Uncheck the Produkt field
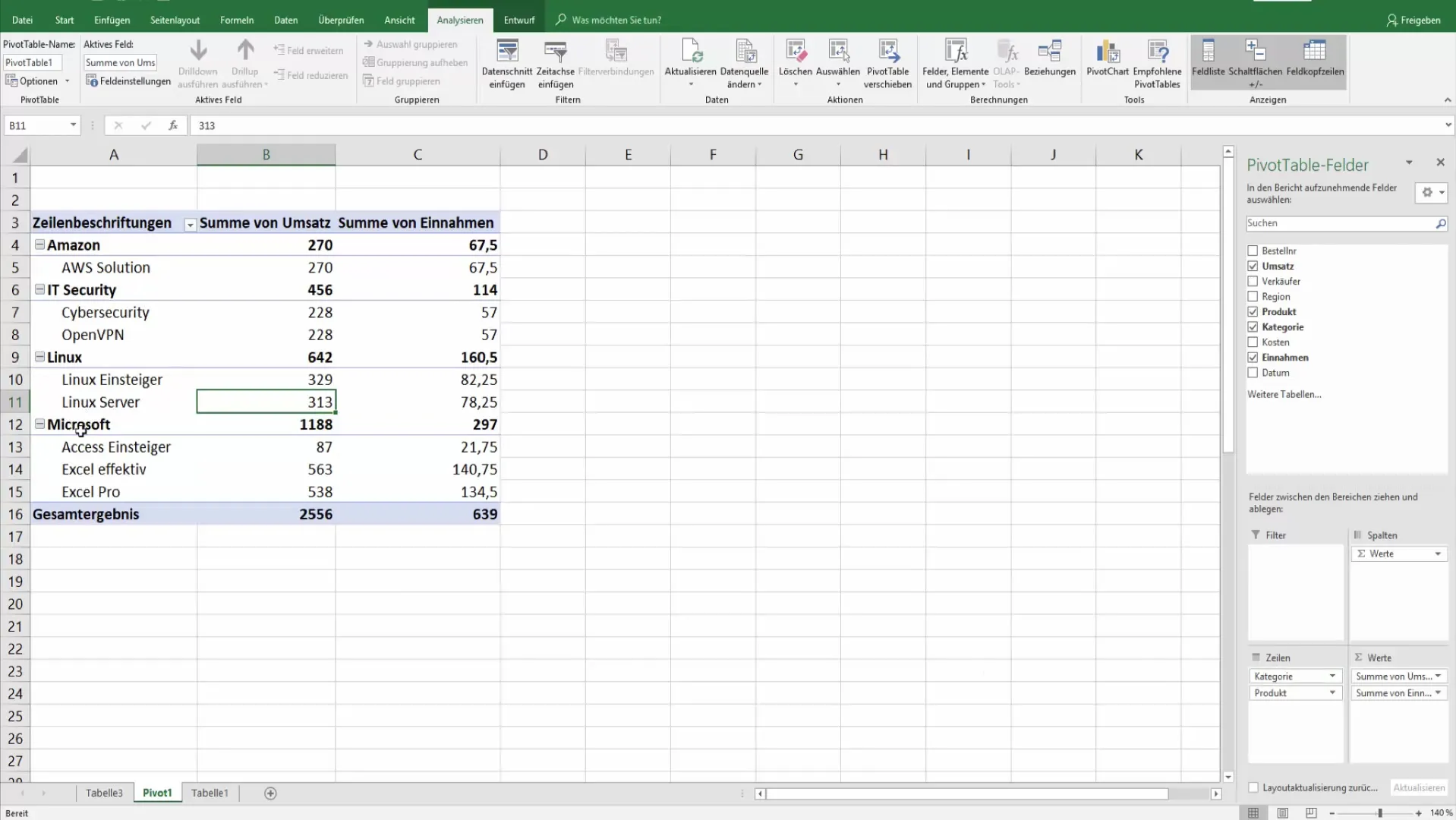Viewport: 1456px width, 820px height. 1253,311
